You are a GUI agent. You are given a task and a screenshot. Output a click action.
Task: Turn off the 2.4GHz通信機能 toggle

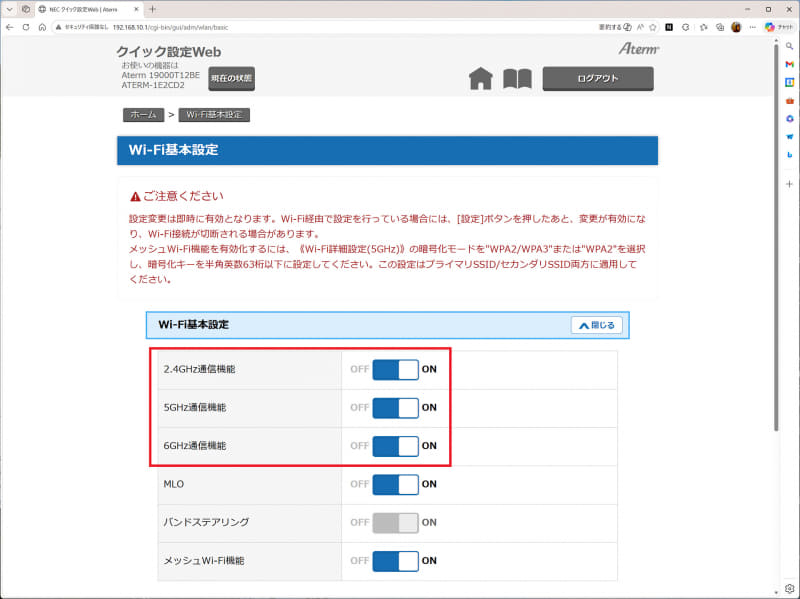tap(397, 369)
